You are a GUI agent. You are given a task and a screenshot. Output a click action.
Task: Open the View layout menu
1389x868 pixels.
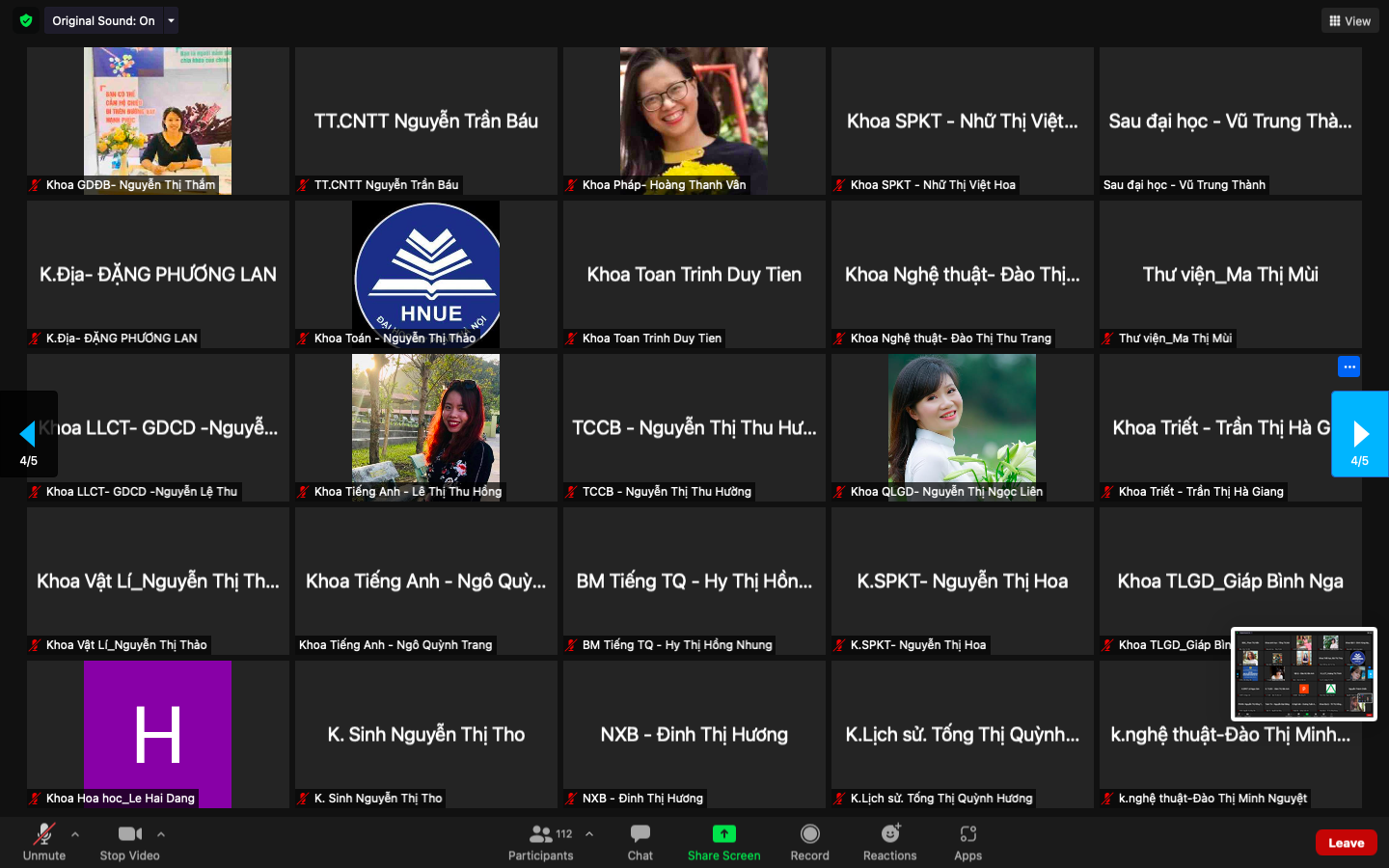1349,20
